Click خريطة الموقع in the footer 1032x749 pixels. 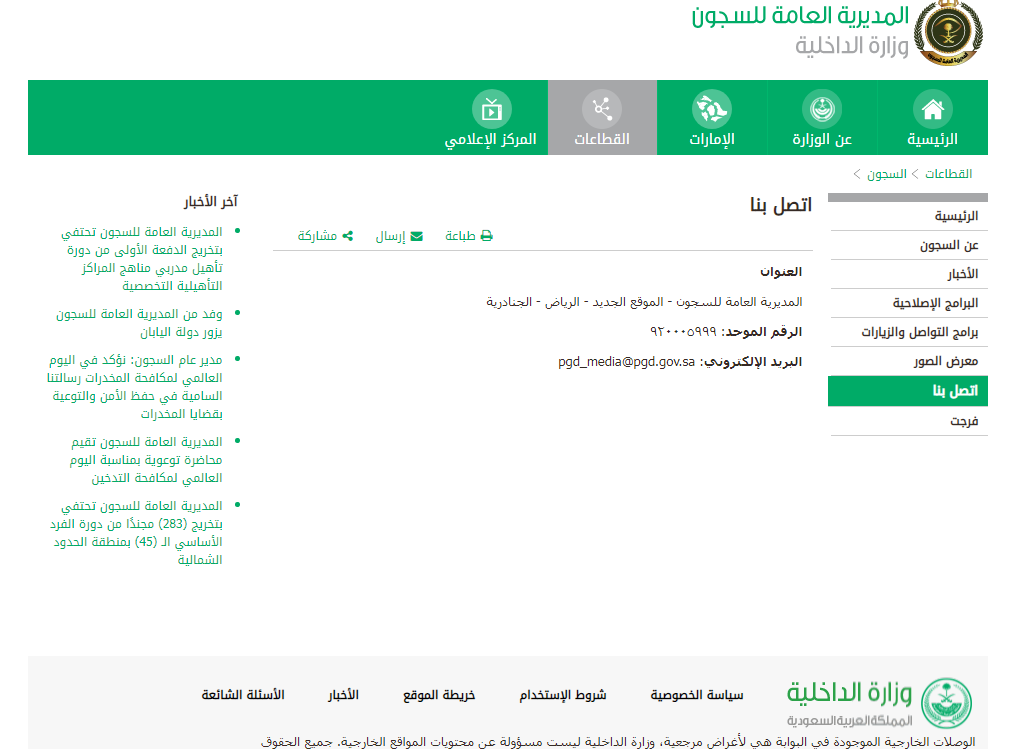coord(439,695)
